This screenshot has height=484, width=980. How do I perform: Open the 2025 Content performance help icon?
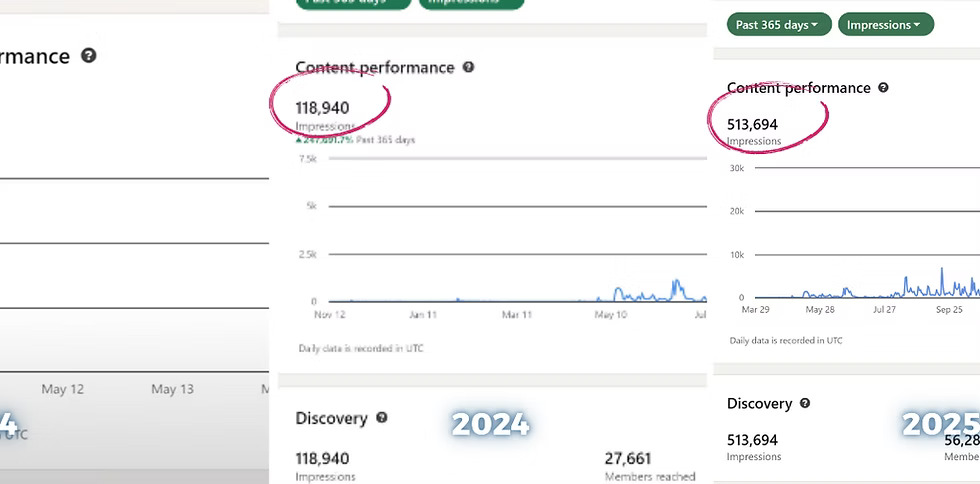pos(883,88)
